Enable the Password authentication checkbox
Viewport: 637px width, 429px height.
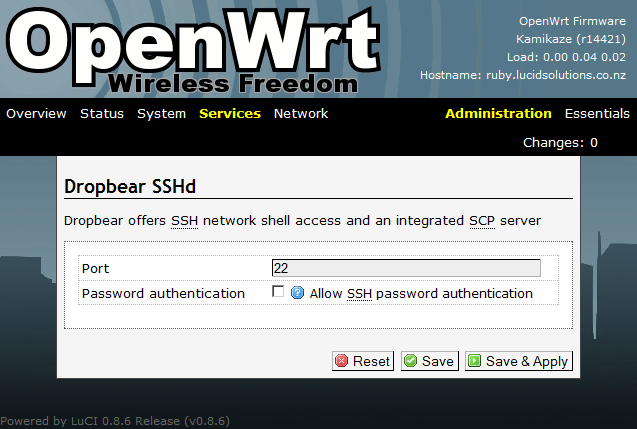278,293
